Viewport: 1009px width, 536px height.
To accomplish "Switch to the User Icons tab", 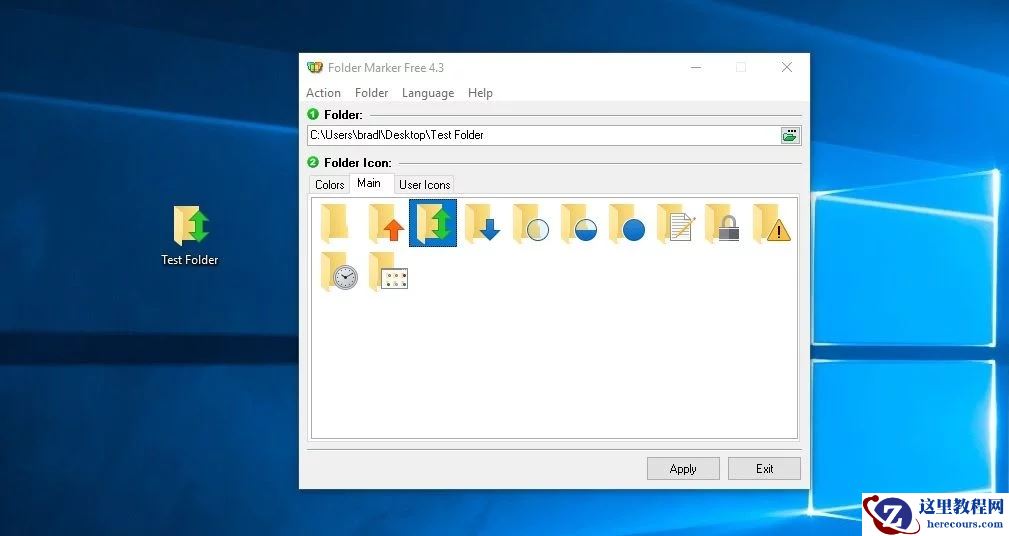I will (424, 185).
